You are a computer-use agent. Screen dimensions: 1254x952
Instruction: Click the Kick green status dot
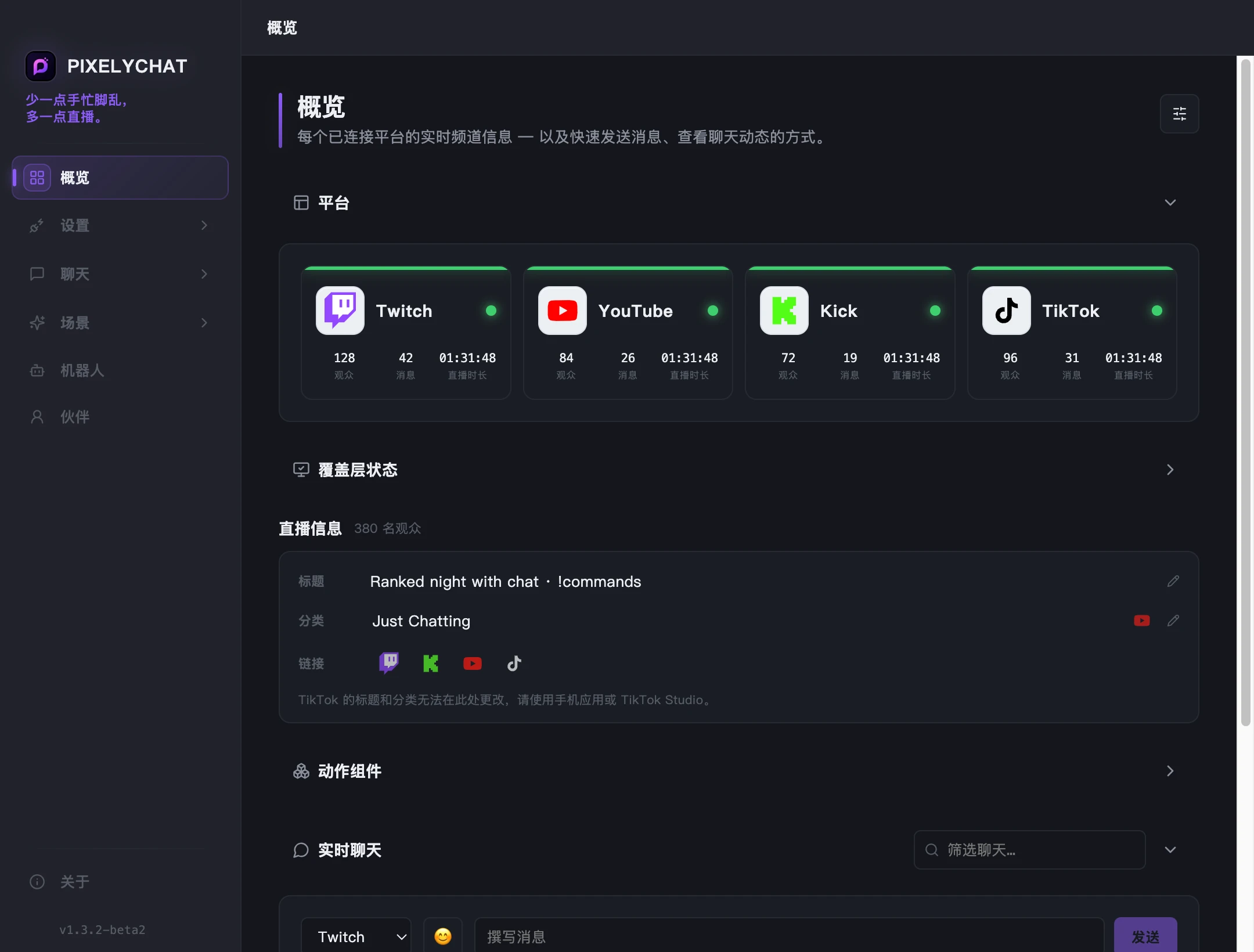935,311
